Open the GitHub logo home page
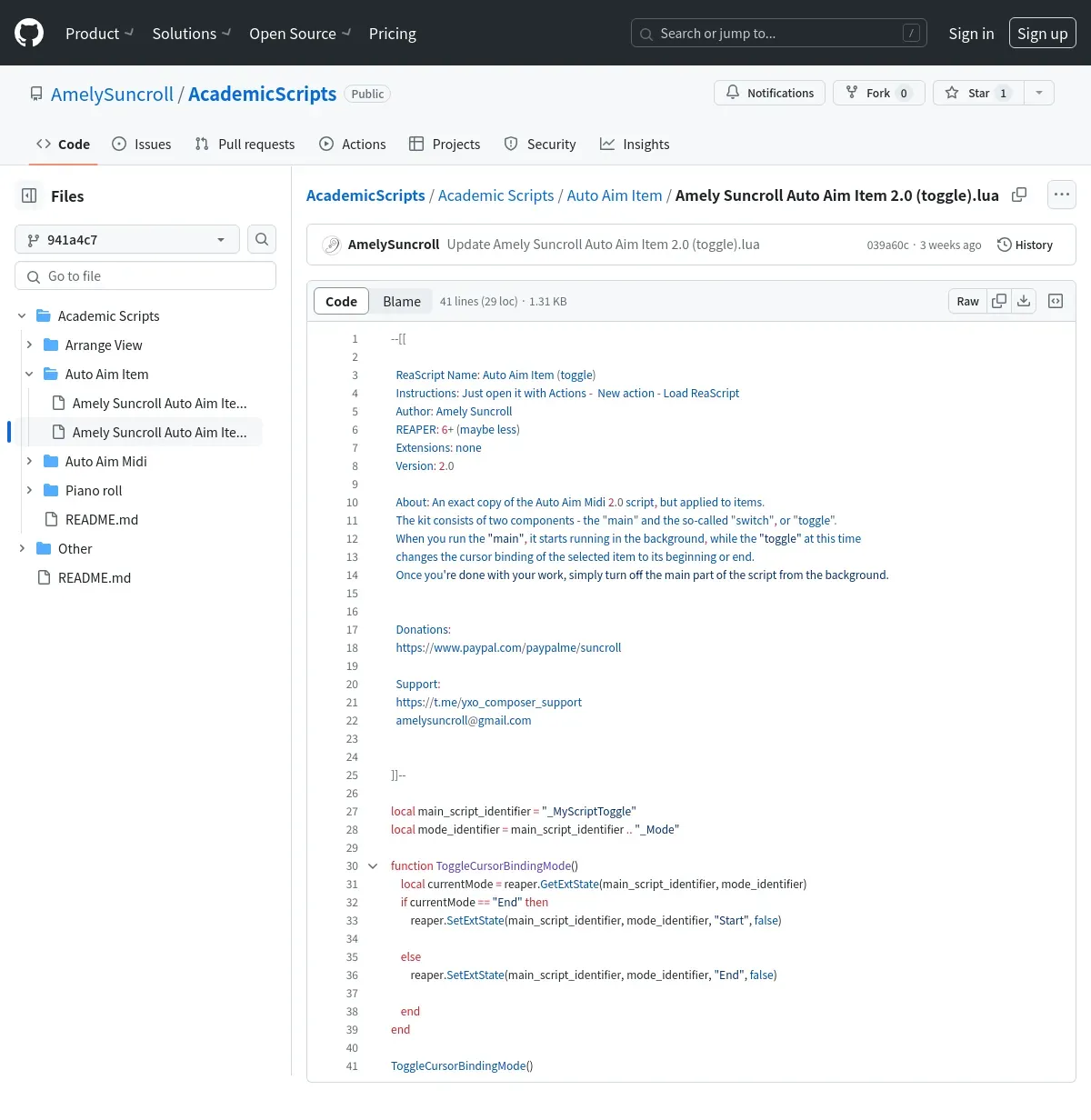 pyautogui.click(x=29, y=34)
